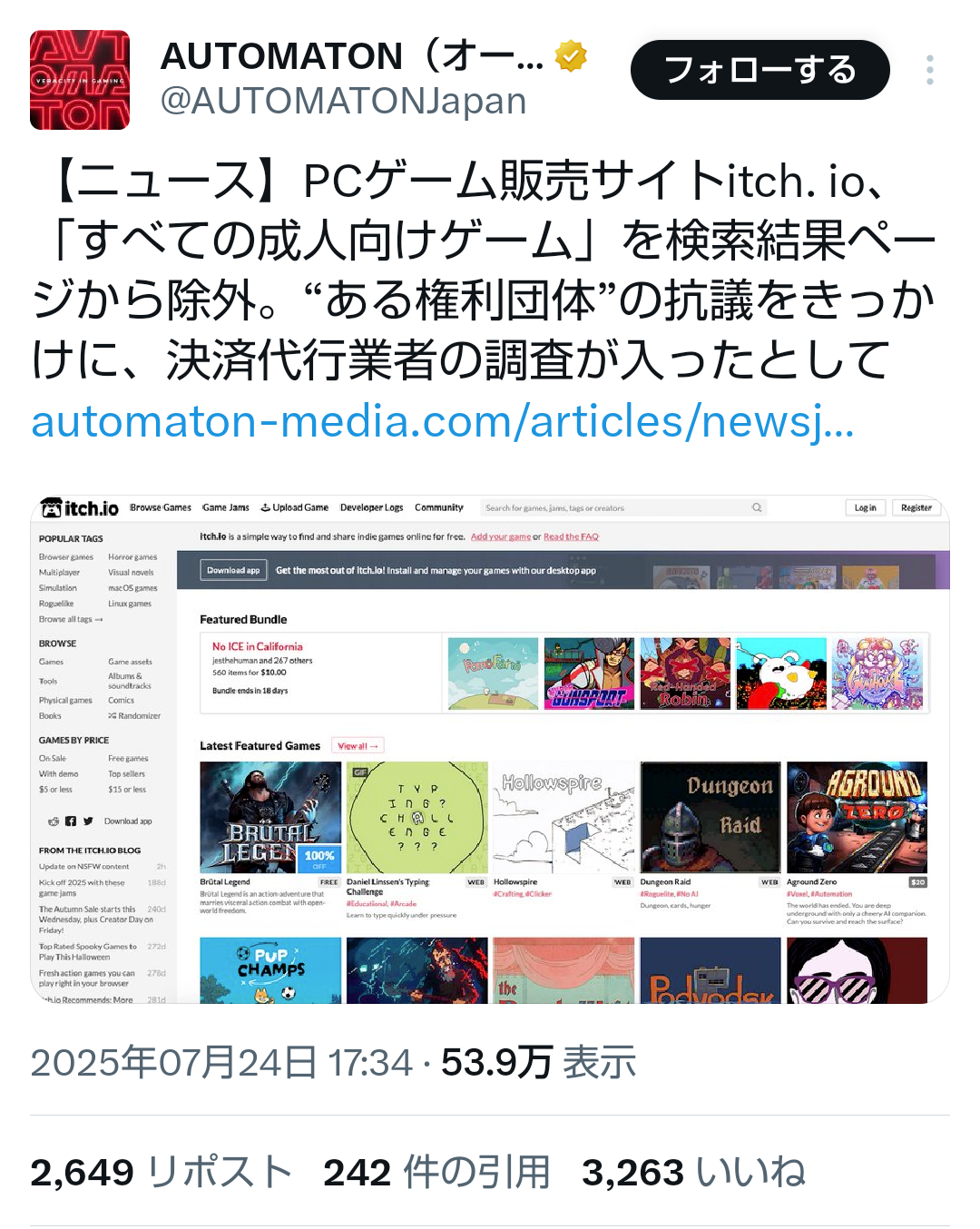Click the itch.io logo in screenshot
Viewport: 980px width, 1229px height.
(x=80, y=507)
